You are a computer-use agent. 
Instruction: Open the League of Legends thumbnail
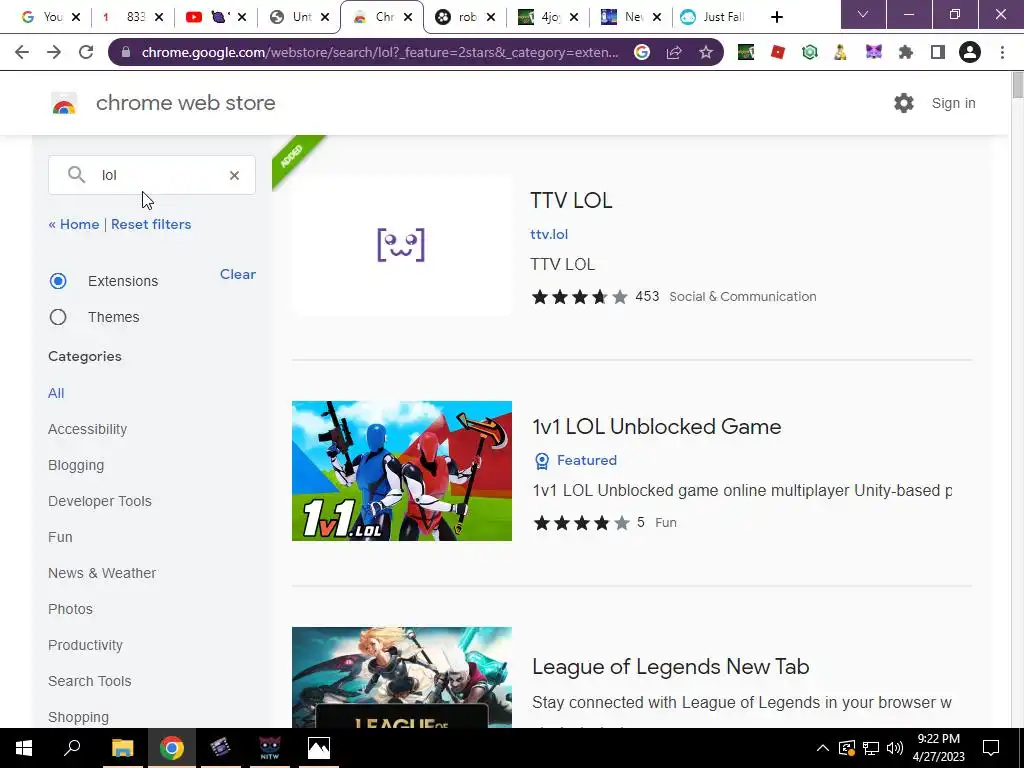point(402,677)
